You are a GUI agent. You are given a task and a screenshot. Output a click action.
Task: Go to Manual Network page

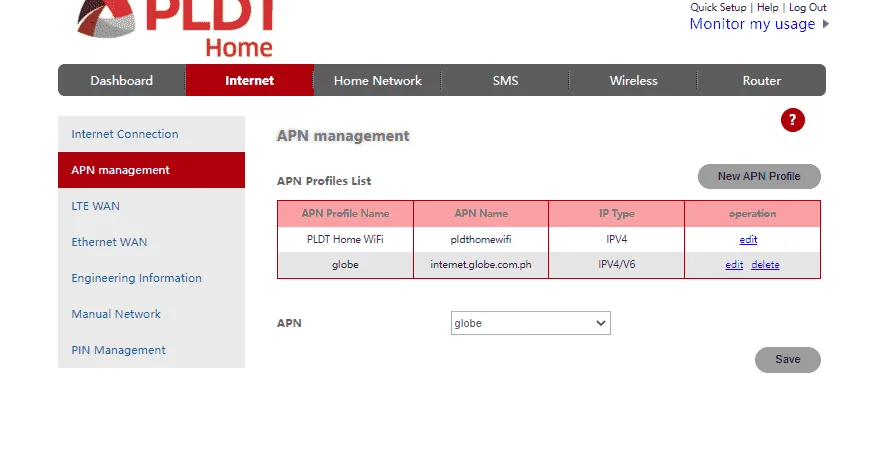click(x=151, y=314)
